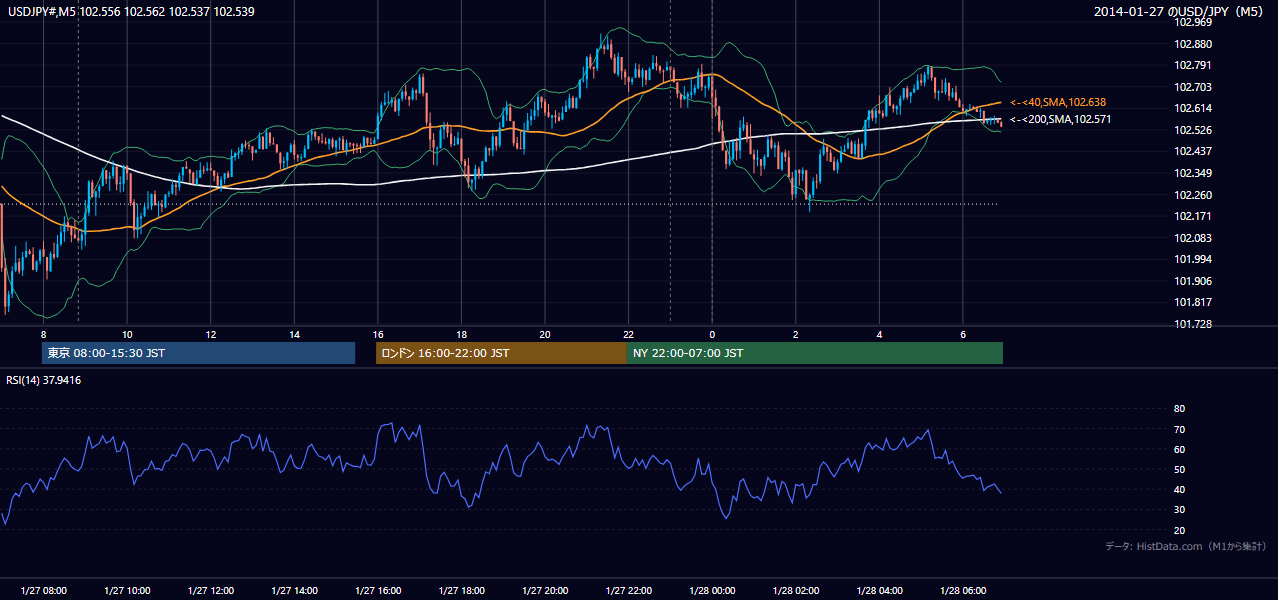The width and height of the screenshot is (1278, 600).
Task: Click price axis value 102.703
Action: click(1193, 87)
